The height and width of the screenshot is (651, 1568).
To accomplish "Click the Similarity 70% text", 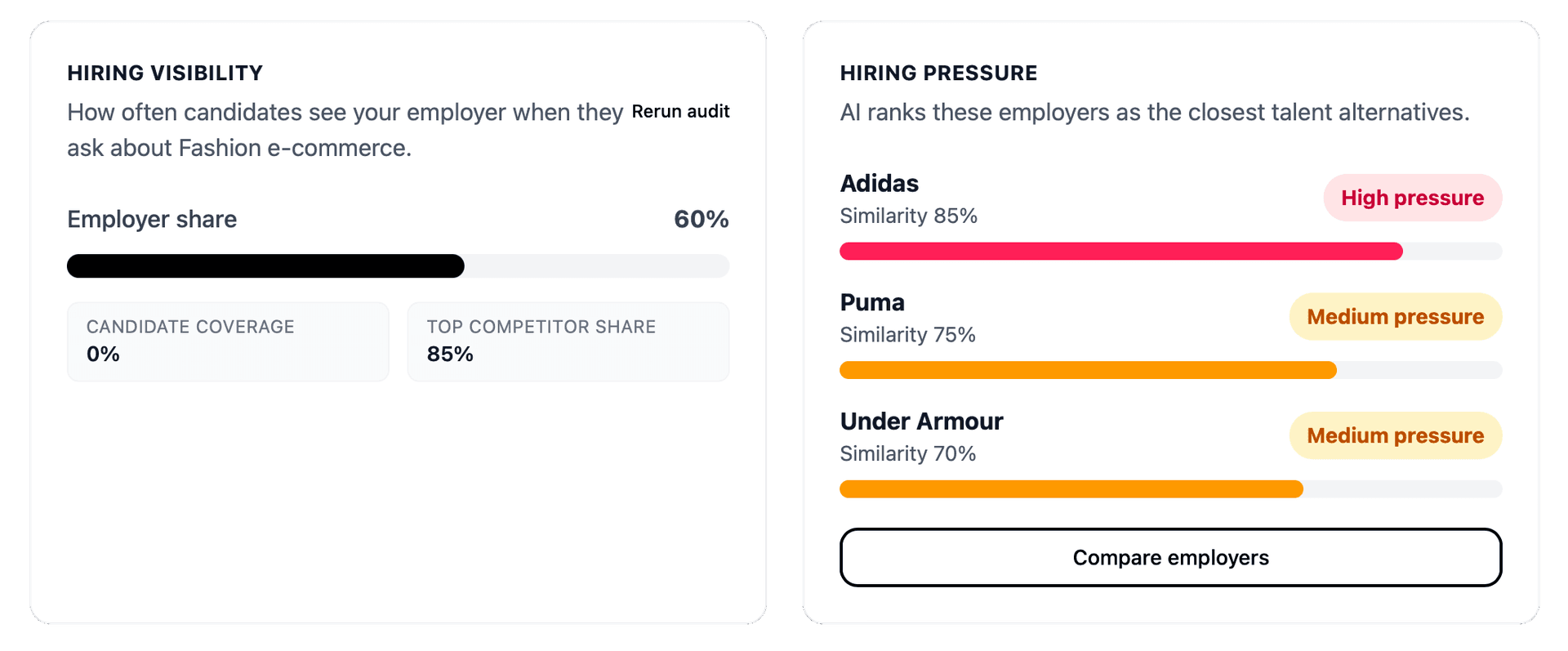I will 907,454.
